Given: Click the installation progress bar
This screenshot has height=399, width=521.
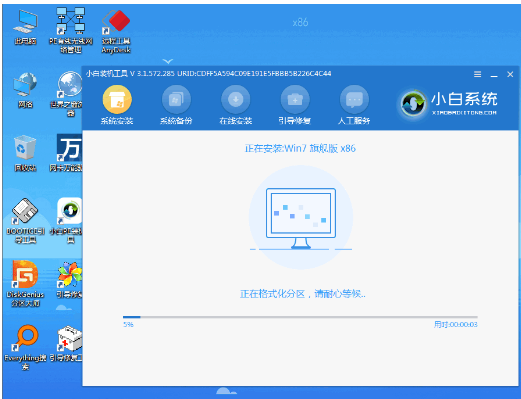Looking at the screenshot, I should pyautogui.click(x=300, y=317).
